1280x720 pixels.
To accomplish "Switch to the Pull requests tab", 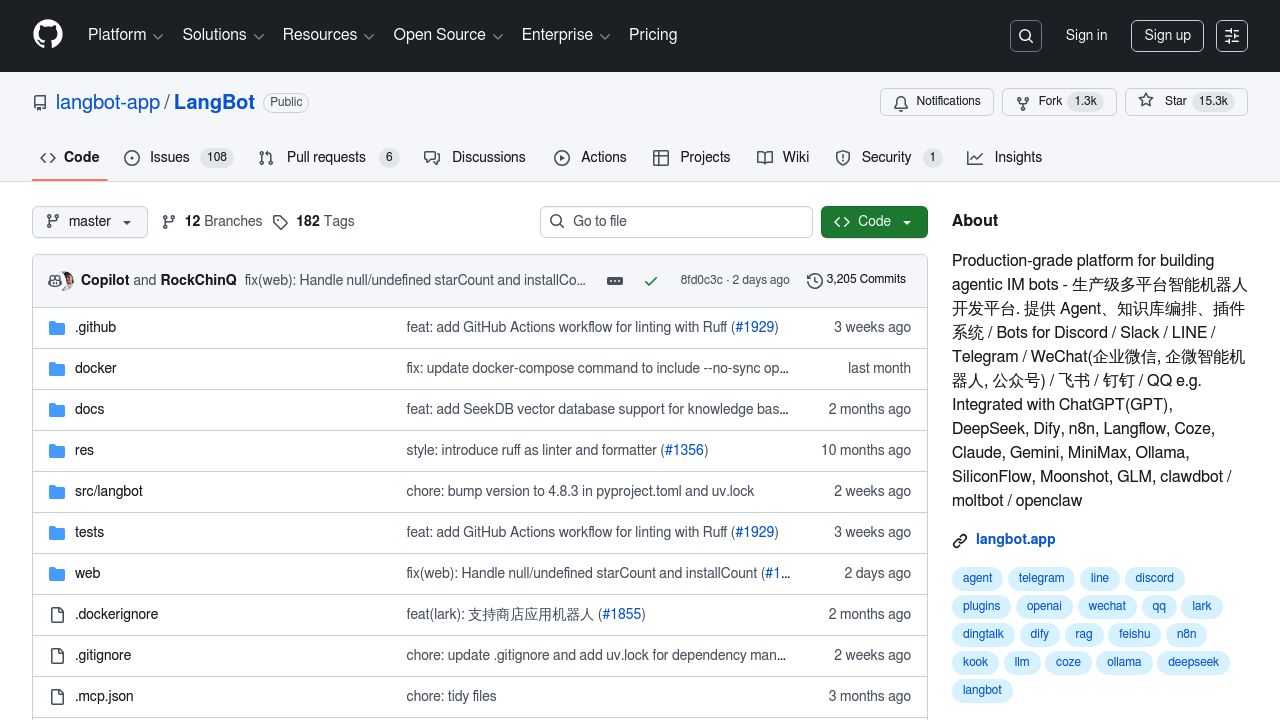I will pos(327,158).
